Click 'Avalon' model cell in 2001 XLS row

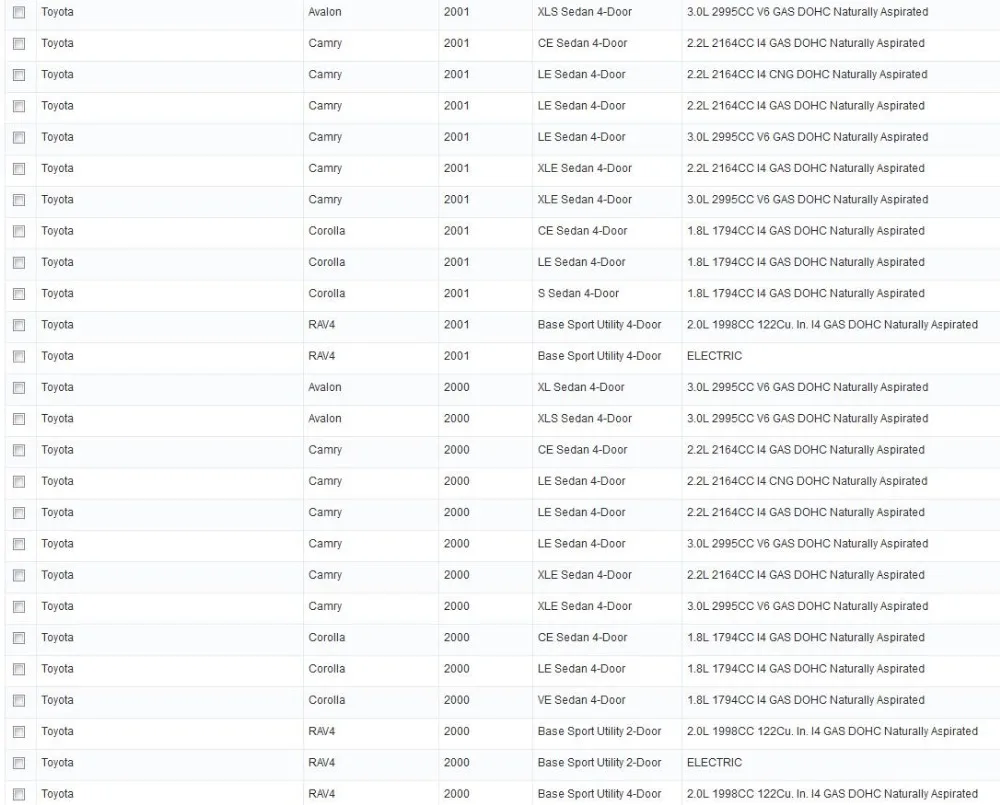coord(325,12)
